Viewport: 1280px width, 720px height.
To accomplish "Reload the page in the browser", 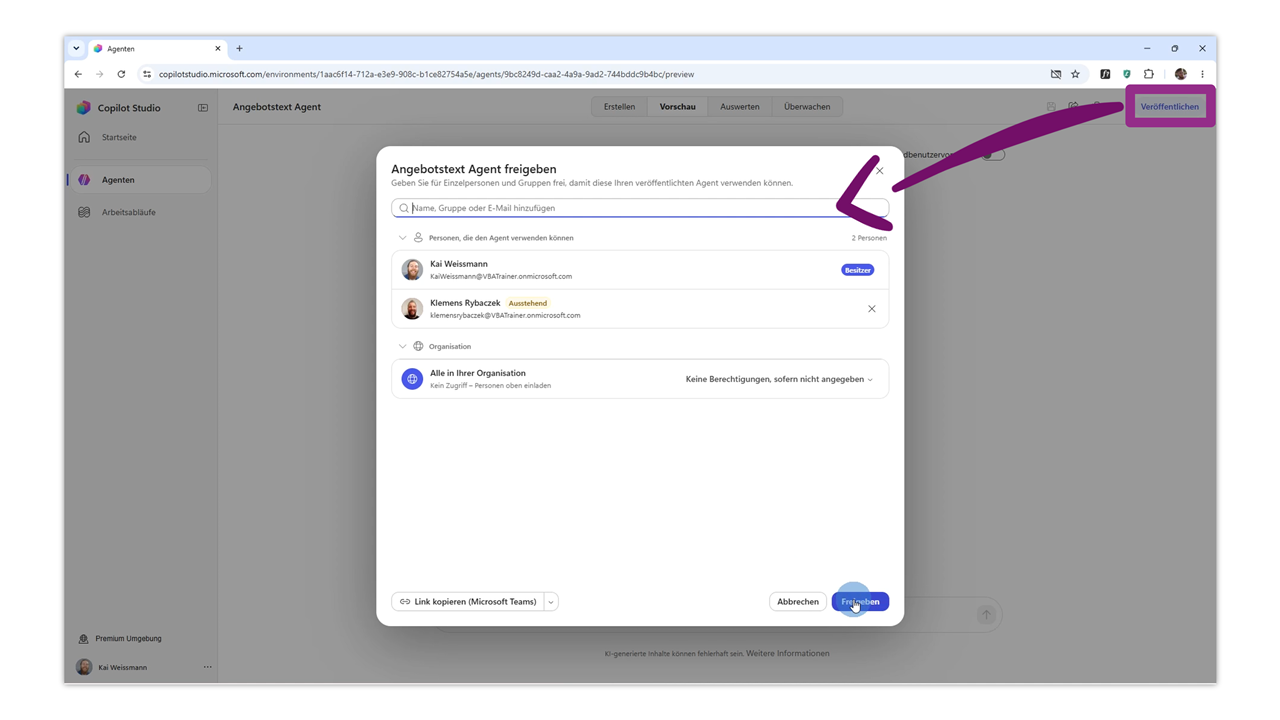I will pyautogui.click(x=121, y=74).
